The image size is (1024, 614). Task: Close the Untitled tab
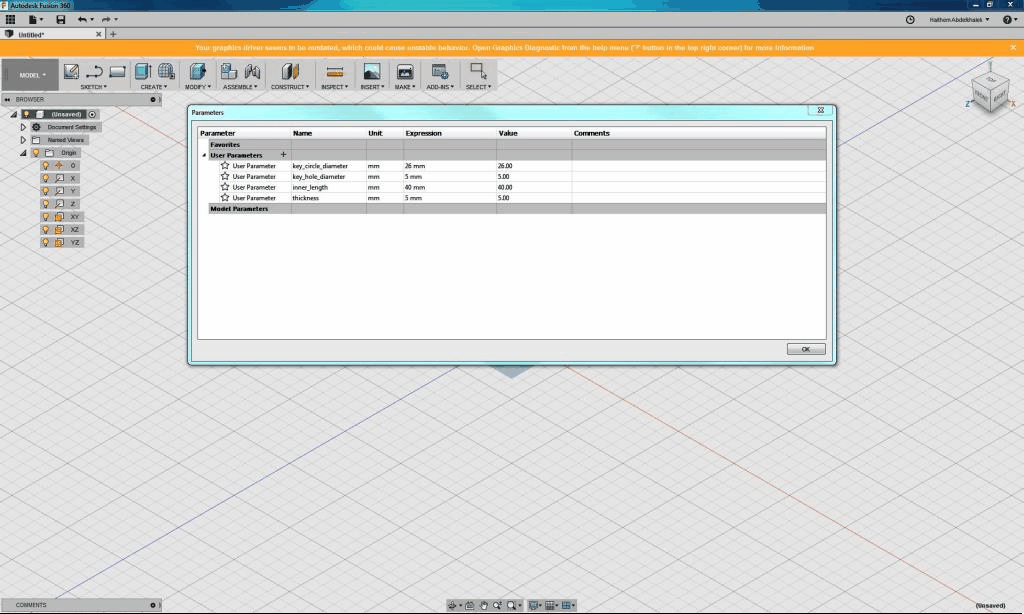99,35
